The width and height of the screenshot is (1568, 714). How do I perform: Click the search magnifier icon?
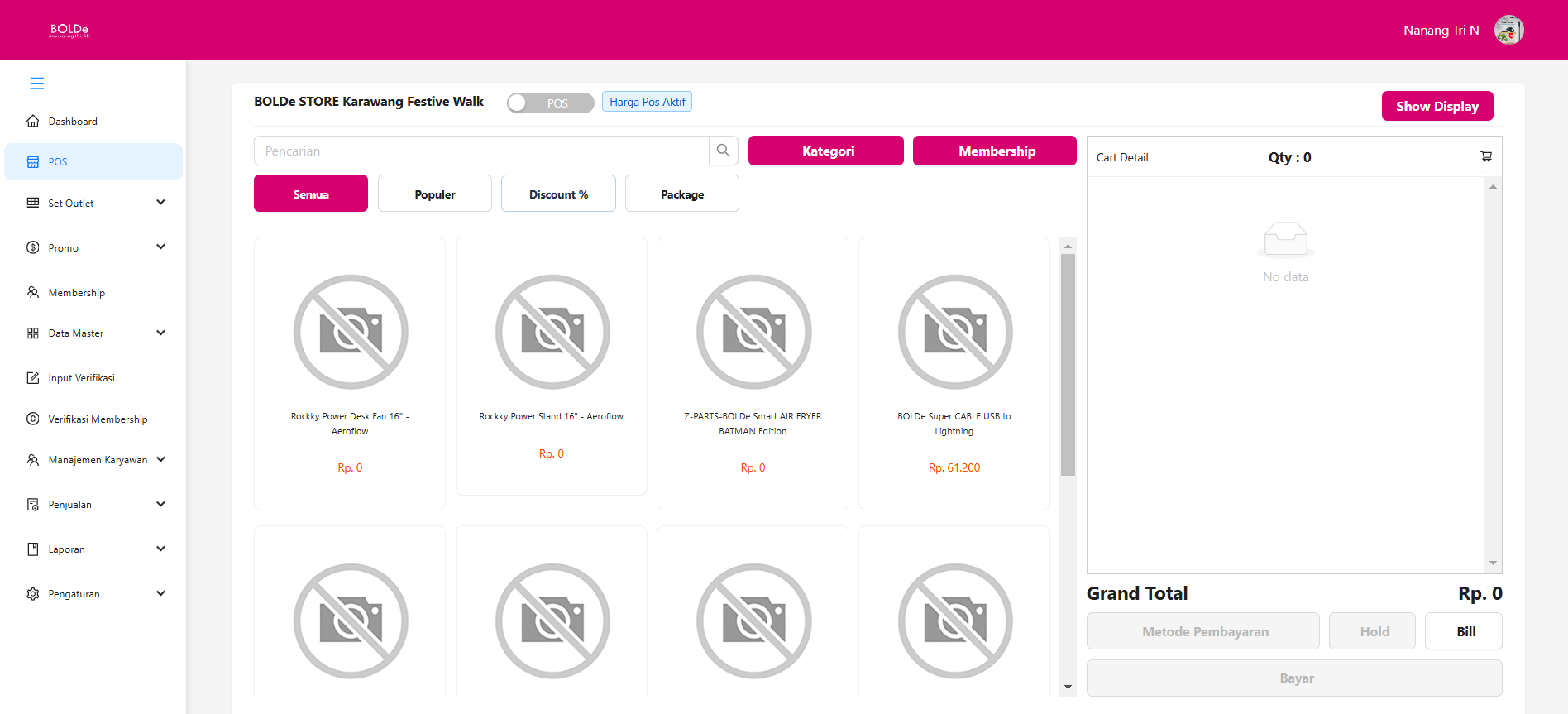point(723,151)
